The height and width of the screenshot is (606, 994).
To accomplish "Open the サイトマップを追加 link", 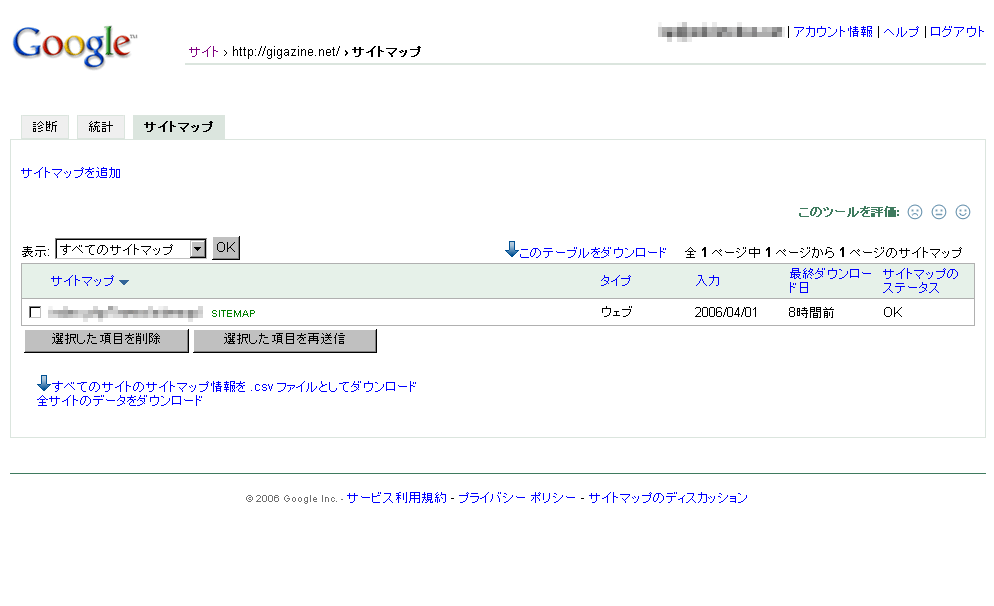I will pos(70,172).
